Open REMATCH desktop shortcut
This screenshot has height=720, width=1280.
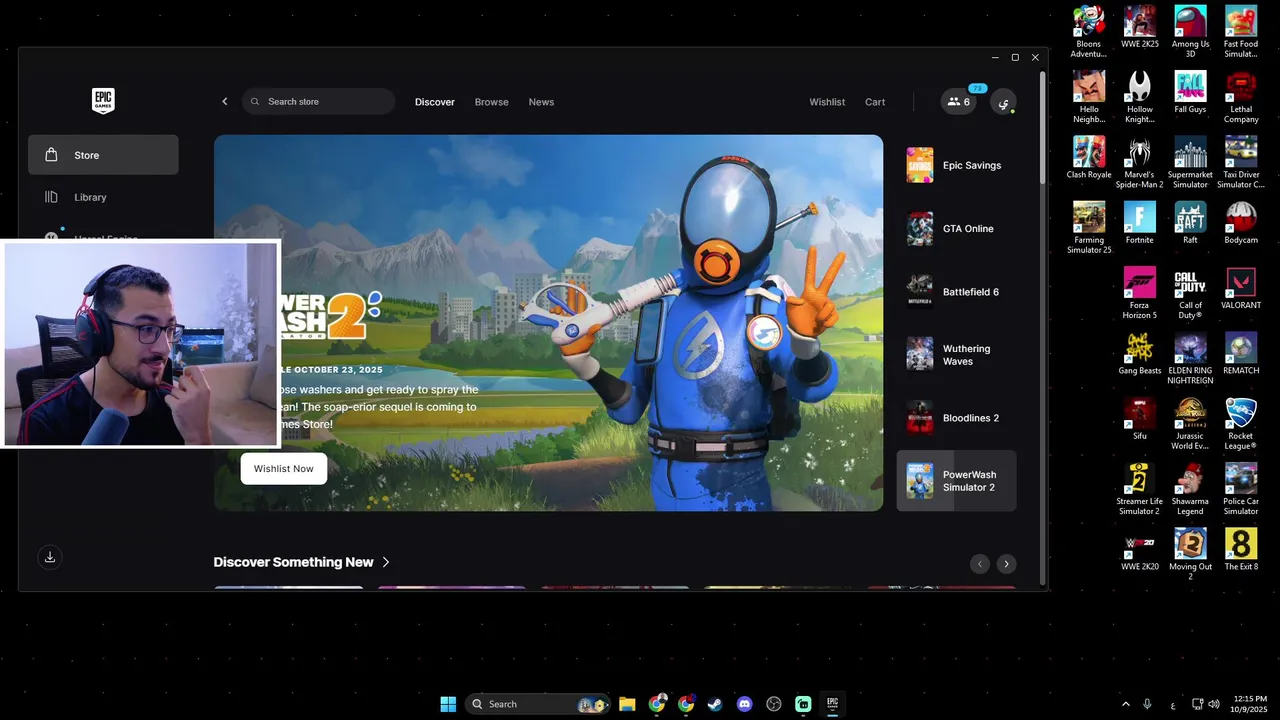(1241, 354)
